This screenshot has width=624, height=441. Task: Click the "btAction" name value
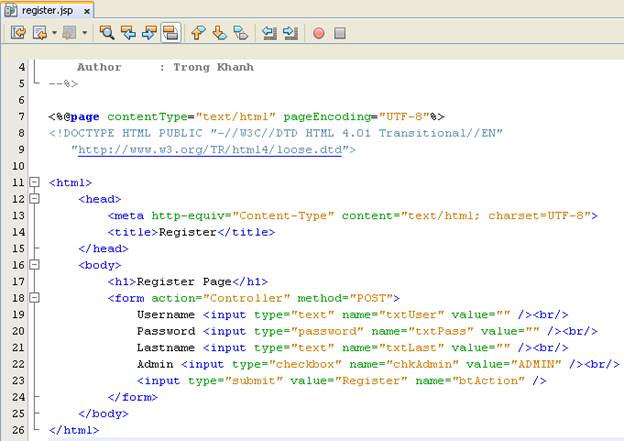point(489,381)
